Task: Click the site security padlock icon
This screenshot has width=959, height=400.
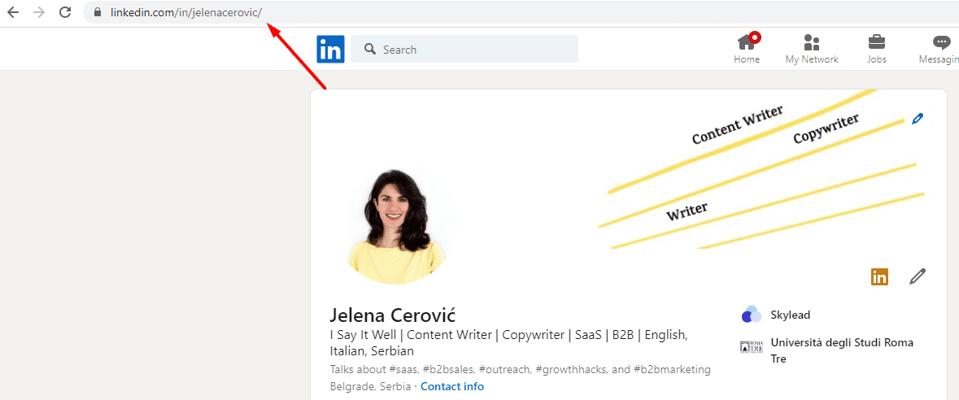Action: click(97, 12)
